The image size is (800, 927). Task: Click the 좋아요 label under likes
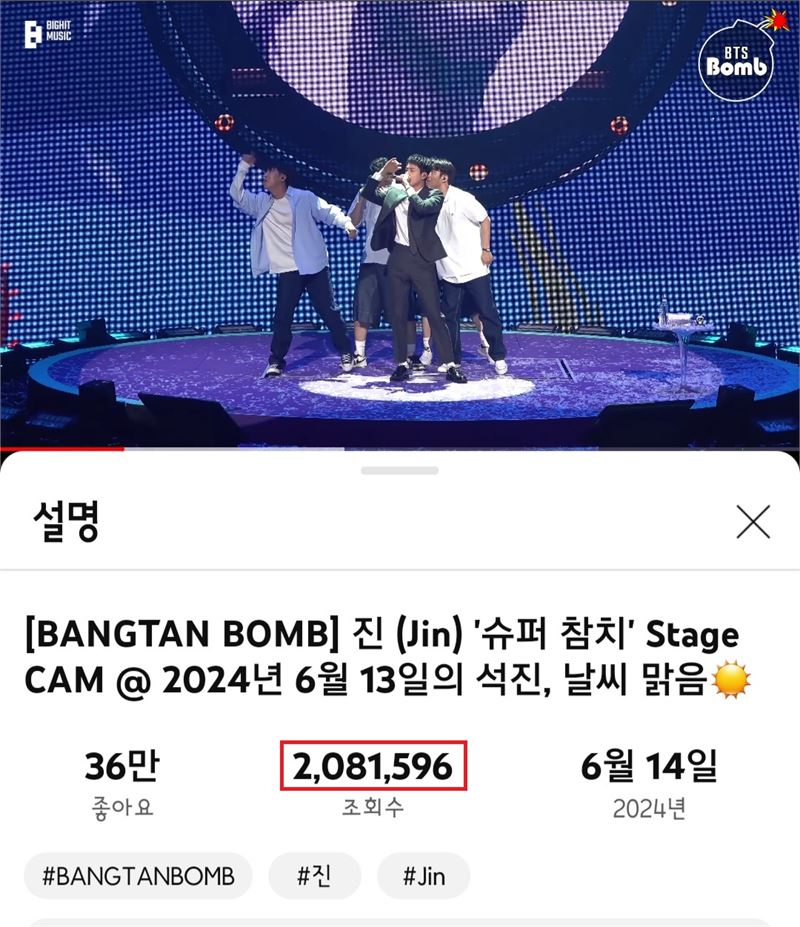(122, 808)
